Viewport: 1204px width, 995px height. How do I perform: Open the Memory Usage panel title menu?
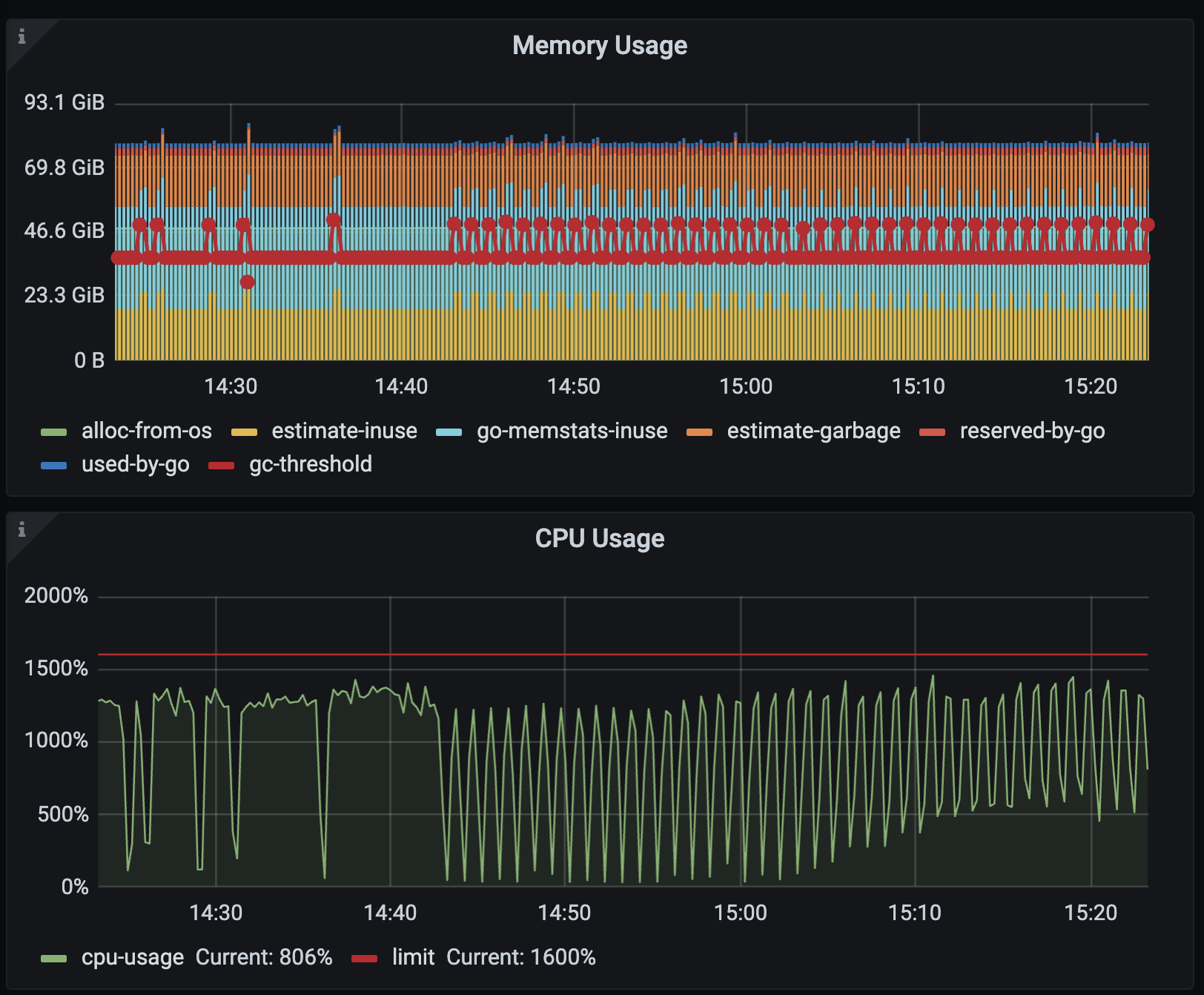click(600, 46)
